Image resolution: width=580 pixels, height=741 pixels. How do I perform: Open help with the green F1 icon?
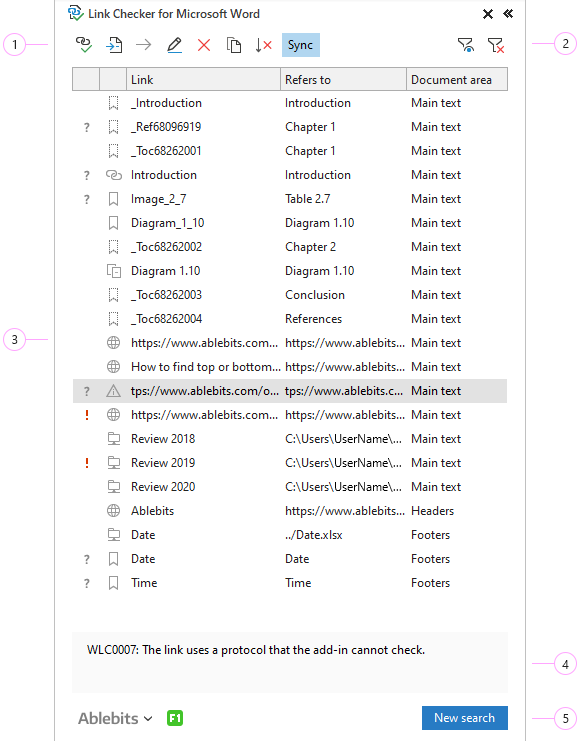pyautogui.click(x=175, y=718)
